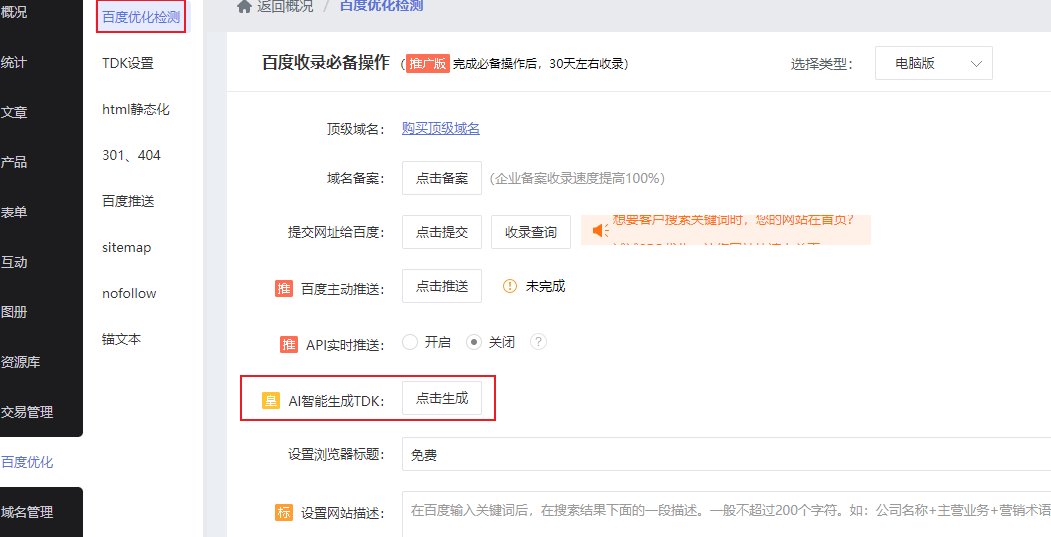Click the 标 badge beside 设置网站描述
Screen dimensions: 1051x537
click(284, 513)
